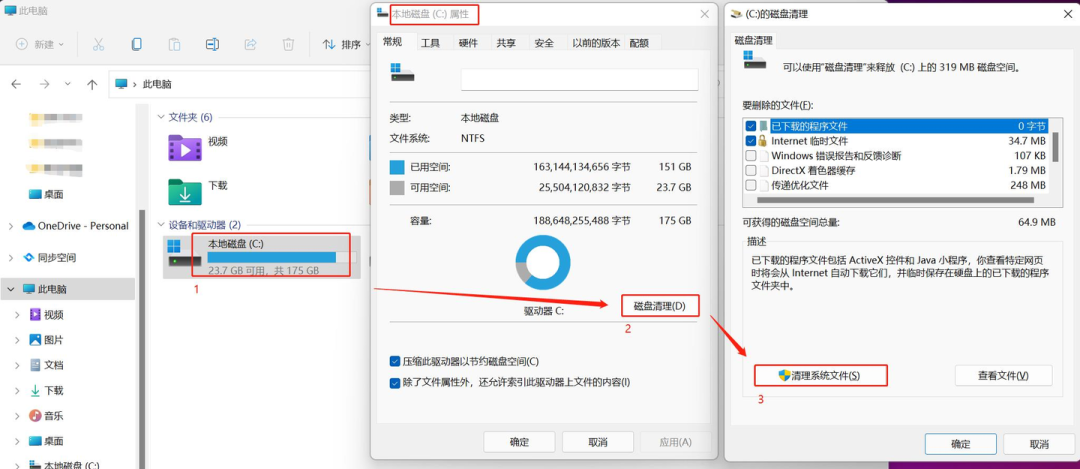
Task: Click the drive label input field in Properties
Action: click(x=579, y=79)
